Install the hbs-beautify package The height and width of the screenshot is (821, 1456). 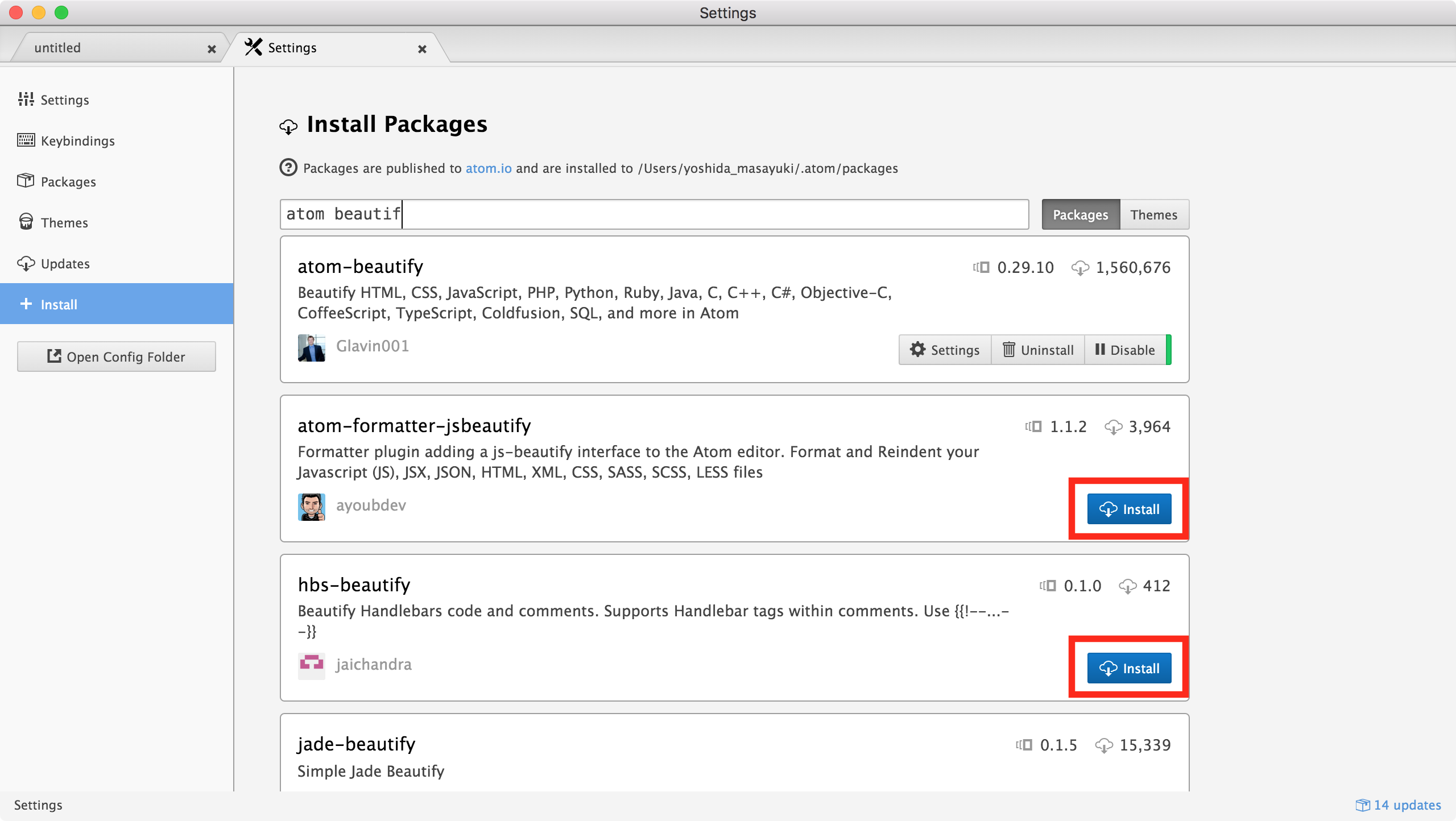tap(1129, 668)
